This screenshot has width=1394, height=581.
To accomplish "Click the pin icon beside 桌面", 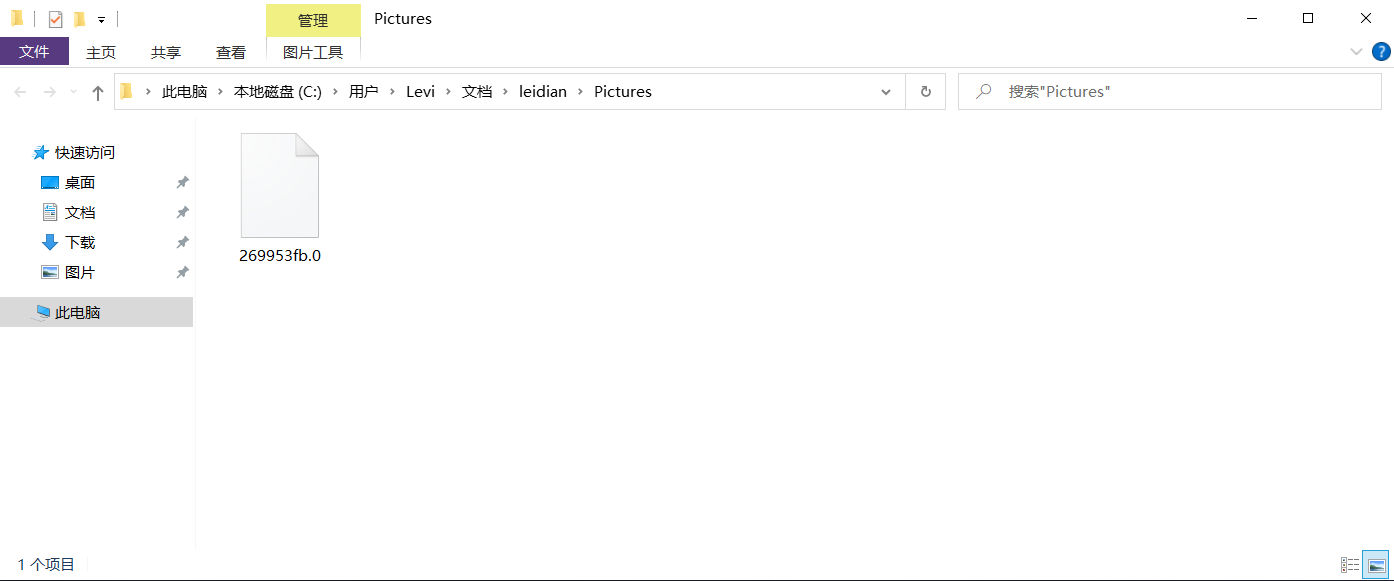I will pos(182,183).
